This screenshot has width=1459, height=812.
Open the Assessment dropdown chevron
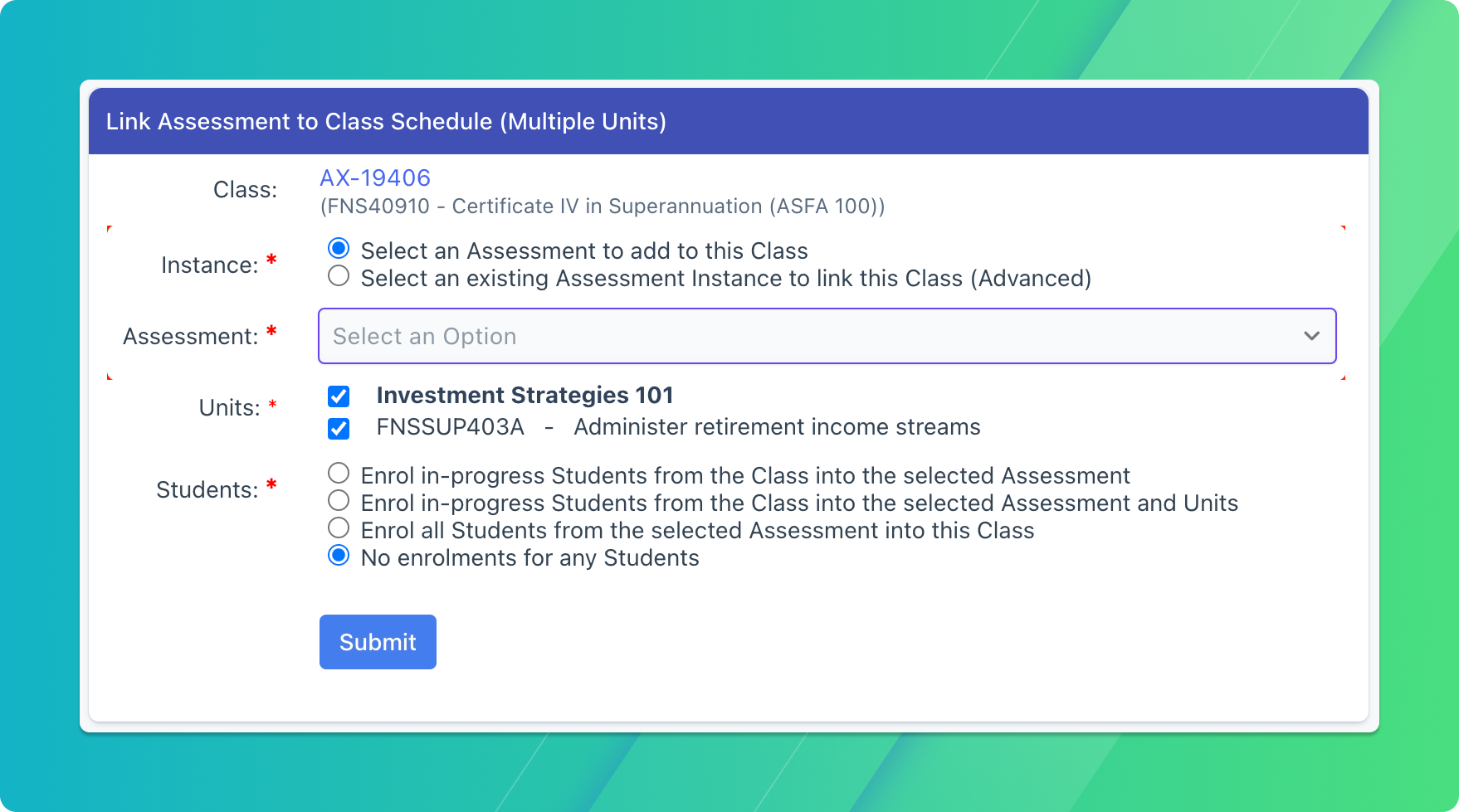[x=1311, y=336]
